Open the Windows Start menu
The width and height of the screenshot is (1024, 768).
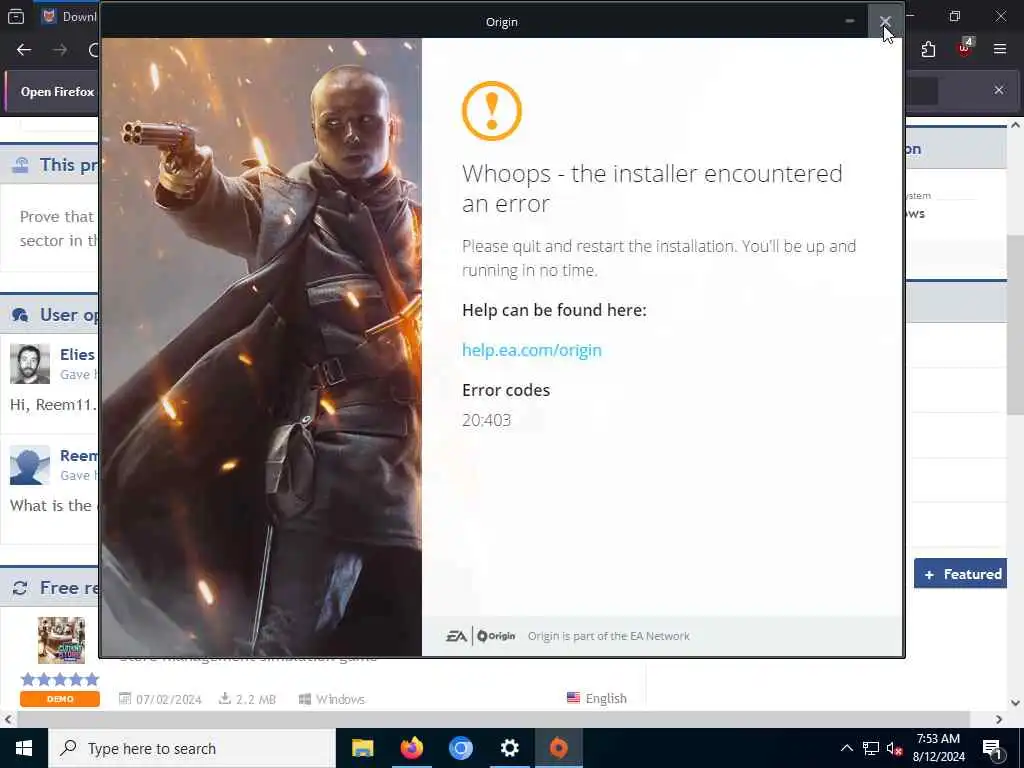click(24, 748)
